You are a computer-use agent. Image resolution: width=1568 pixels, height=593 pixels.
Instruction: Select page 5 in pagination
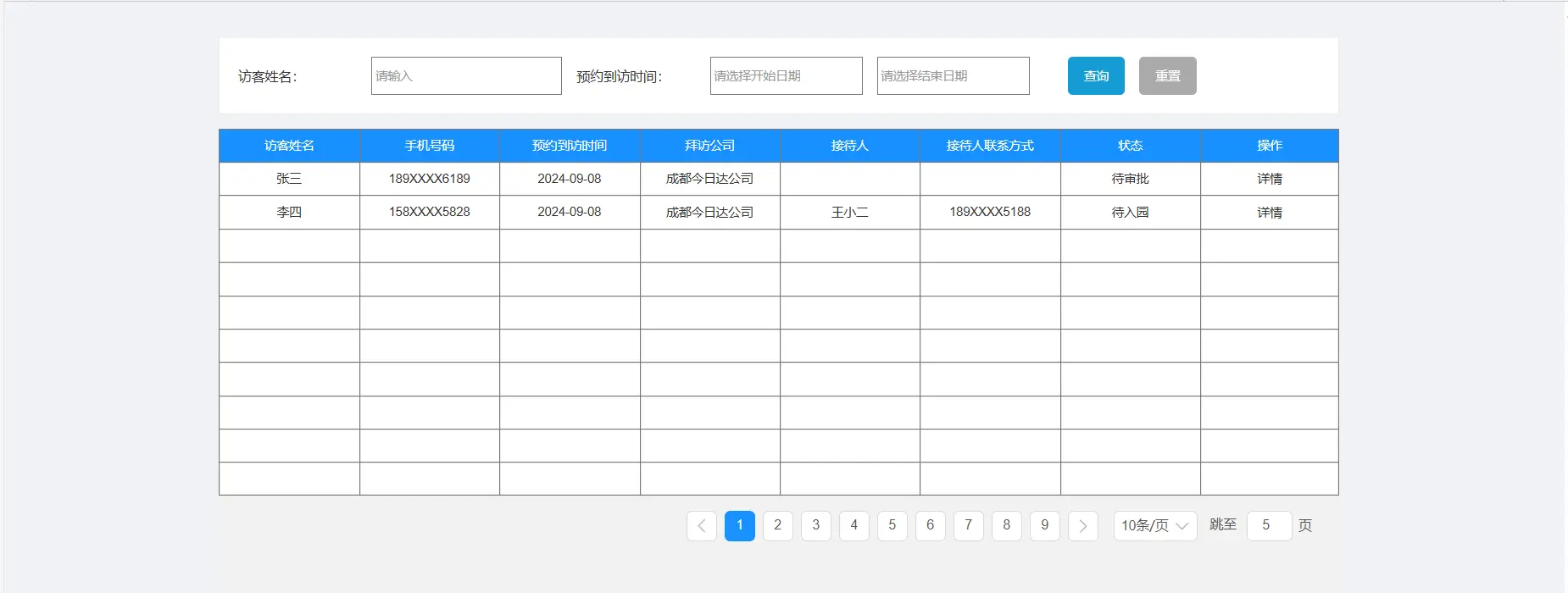(x=892, y=526)
